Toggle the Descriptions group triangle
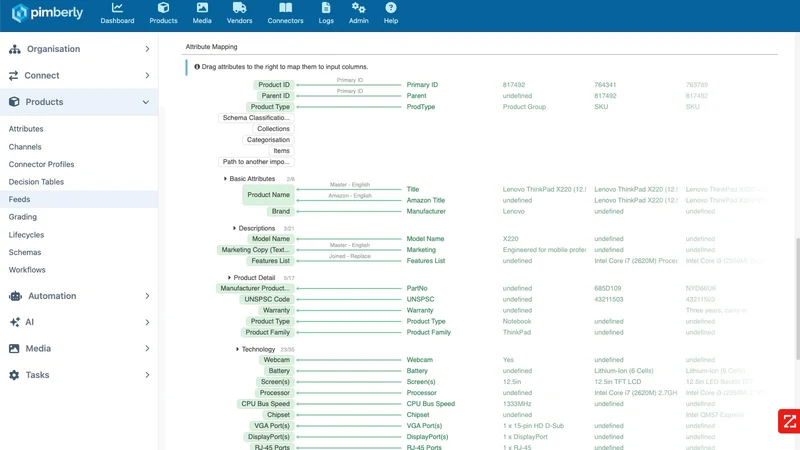Screen dimensions: 800x450 [x=234, y=228]
